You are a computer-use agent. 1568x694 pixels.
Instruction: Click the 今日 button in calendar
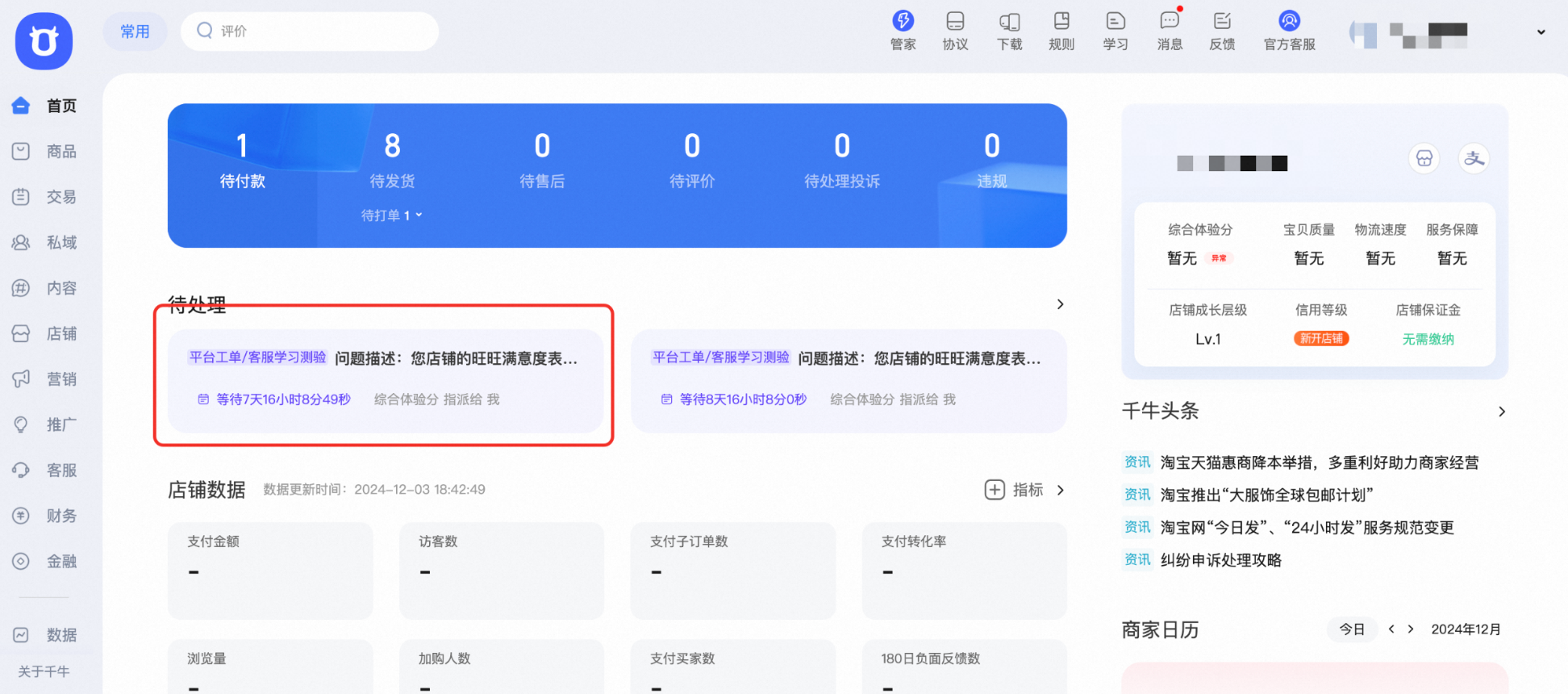[x=1352, y=629]
